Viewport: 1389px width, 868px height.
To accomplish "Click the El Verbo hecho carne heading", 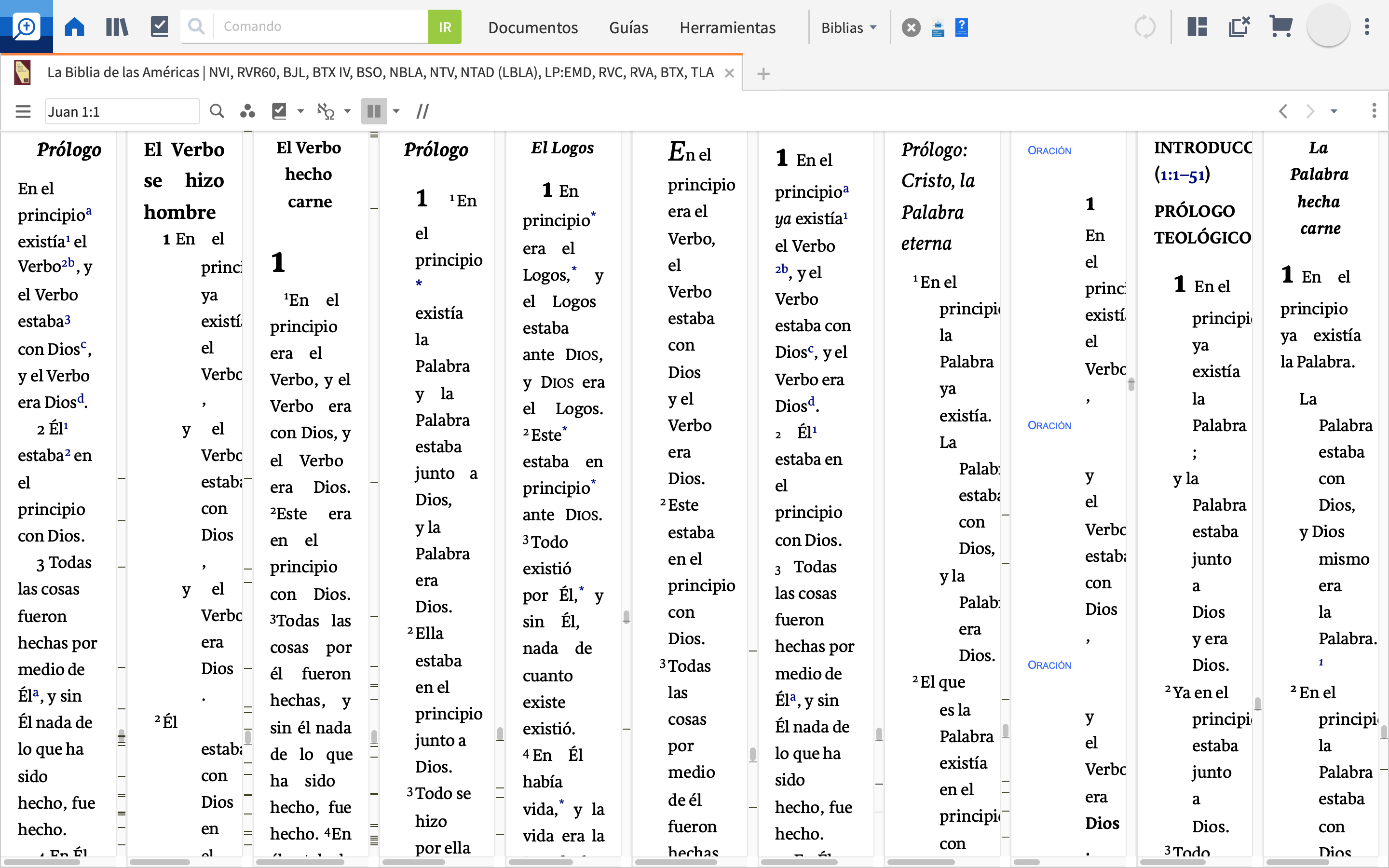I will [x=309, y=175].
